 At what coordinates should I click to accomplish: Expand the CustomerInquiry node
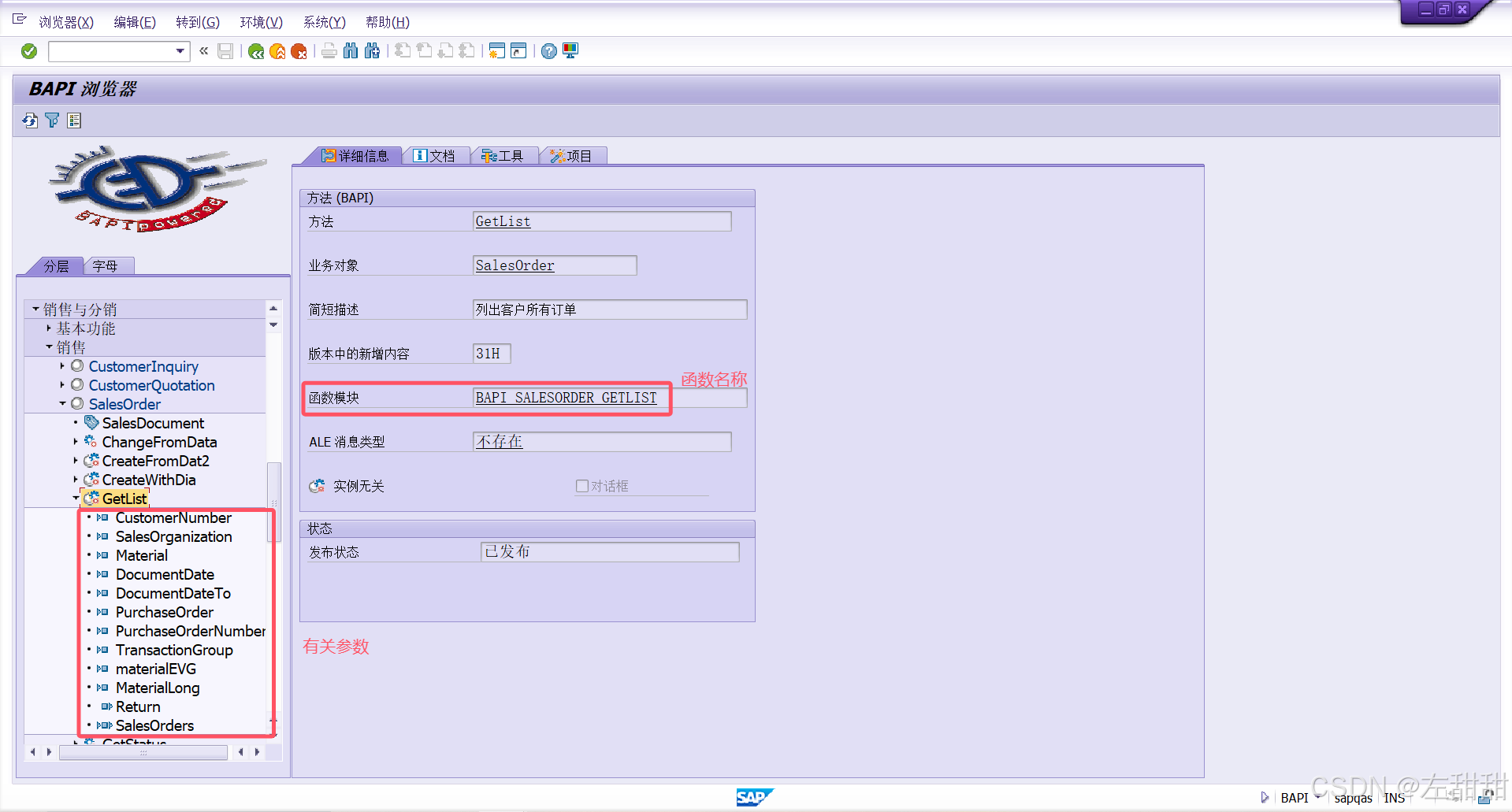[x=62, y=366]
